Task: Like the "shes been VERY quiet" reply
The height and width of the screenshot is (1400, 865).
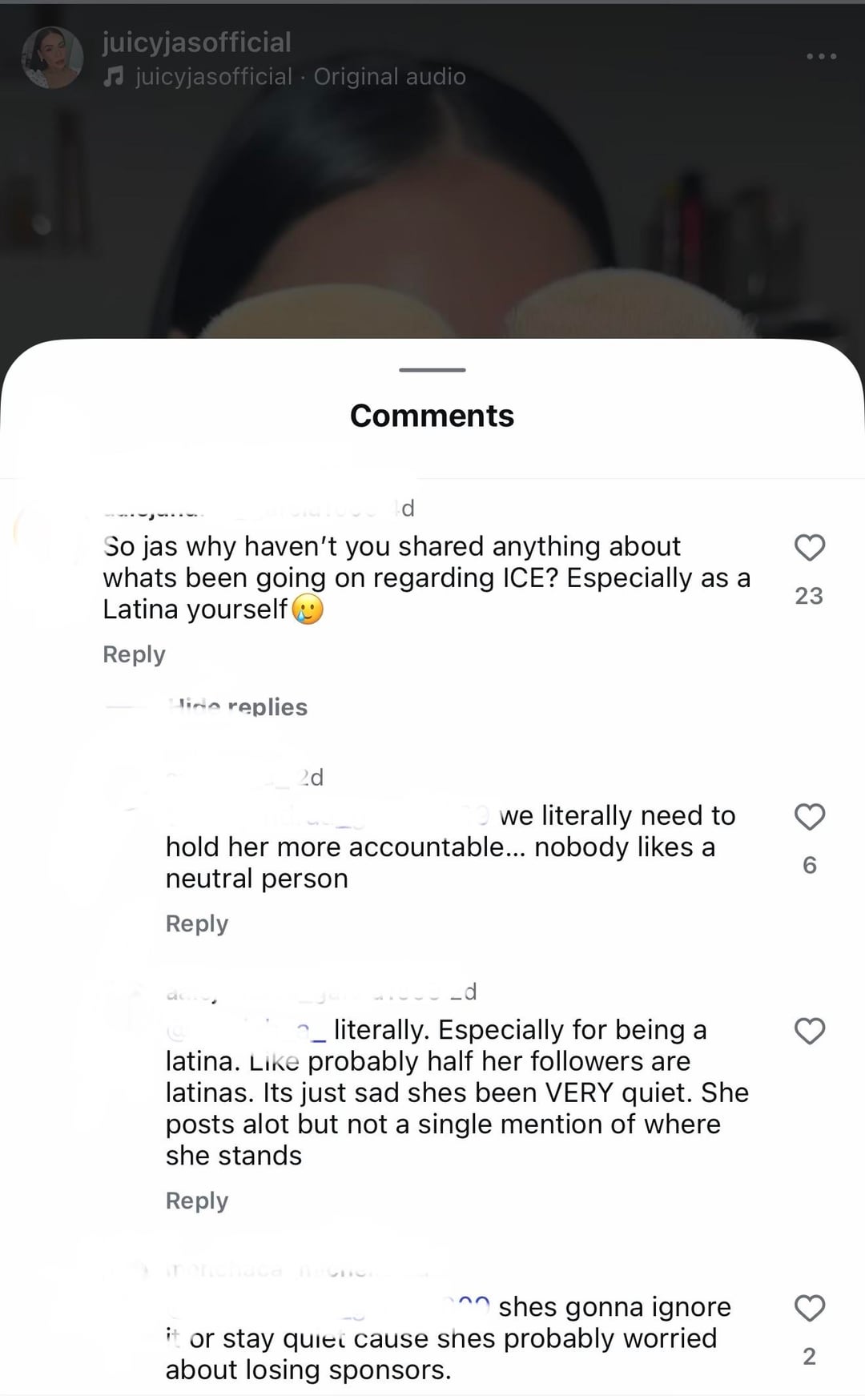Action: (809, 1031)
